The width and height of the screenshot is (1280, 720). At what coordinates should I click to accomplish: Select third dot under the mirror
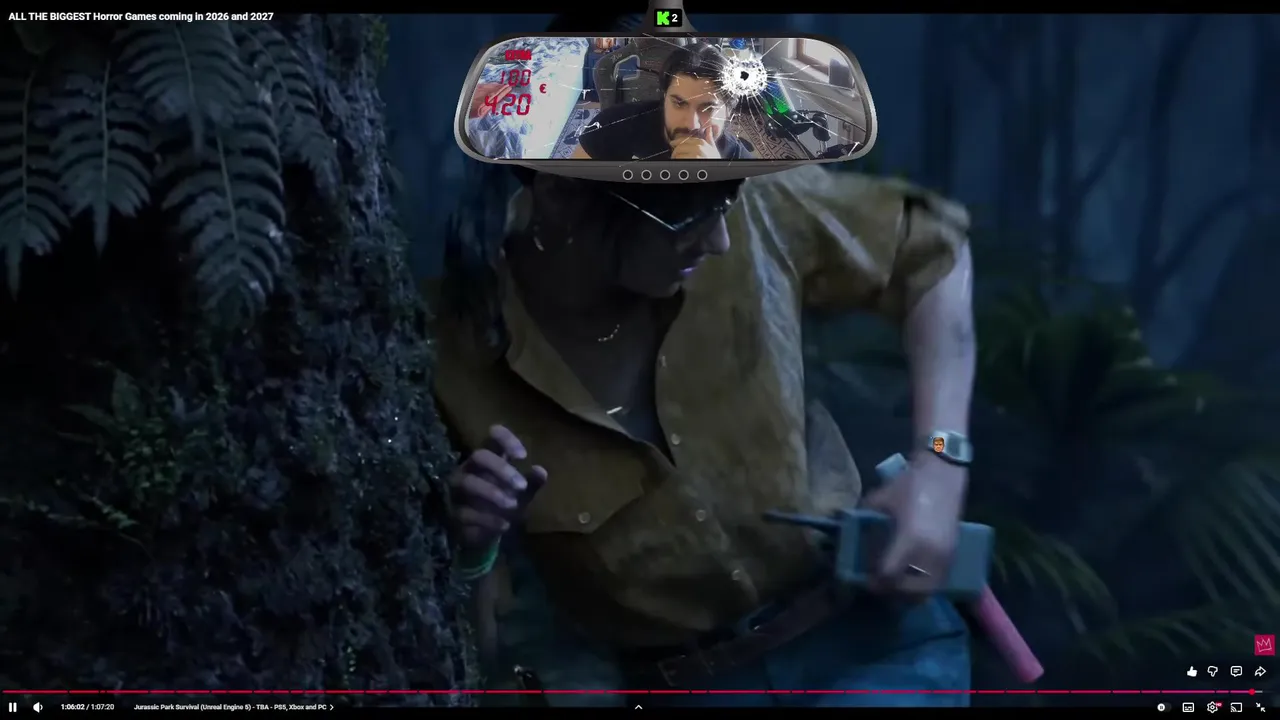point(665,175)
